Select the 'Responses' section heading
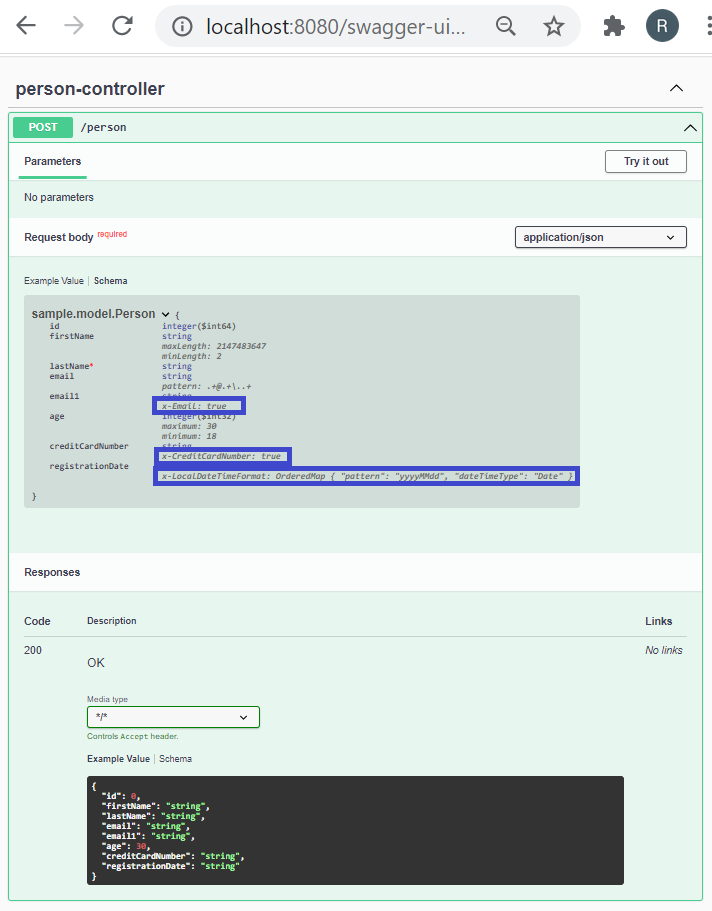 [52, 572]
